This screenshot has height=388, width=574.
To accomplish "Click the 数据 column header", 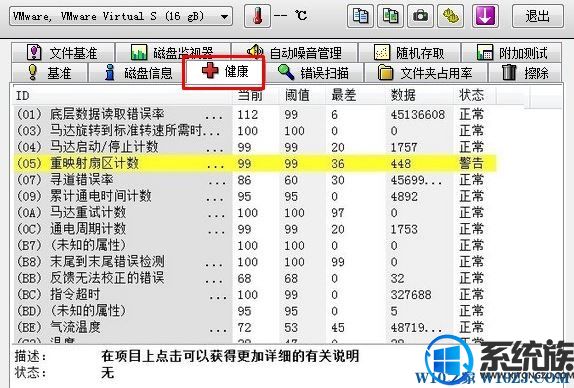I will [420, 96].
